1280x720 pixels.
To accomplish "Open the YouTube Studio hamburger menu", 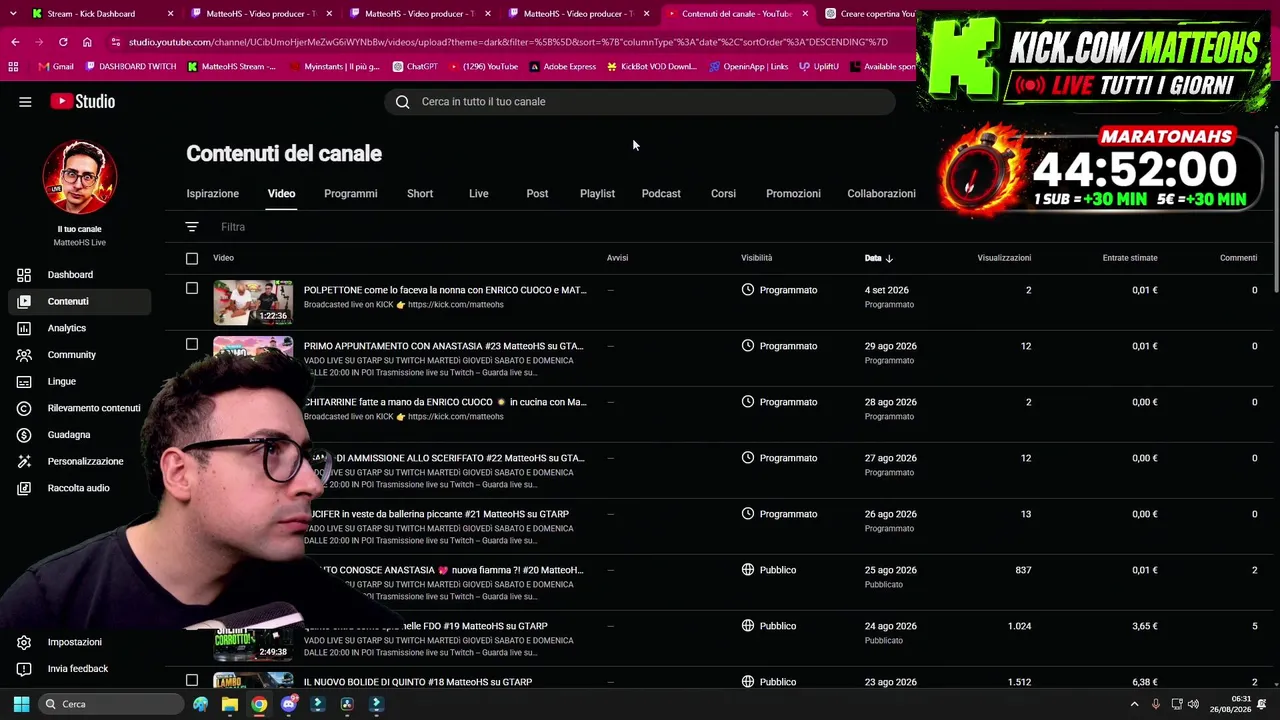I will point(25,101).
